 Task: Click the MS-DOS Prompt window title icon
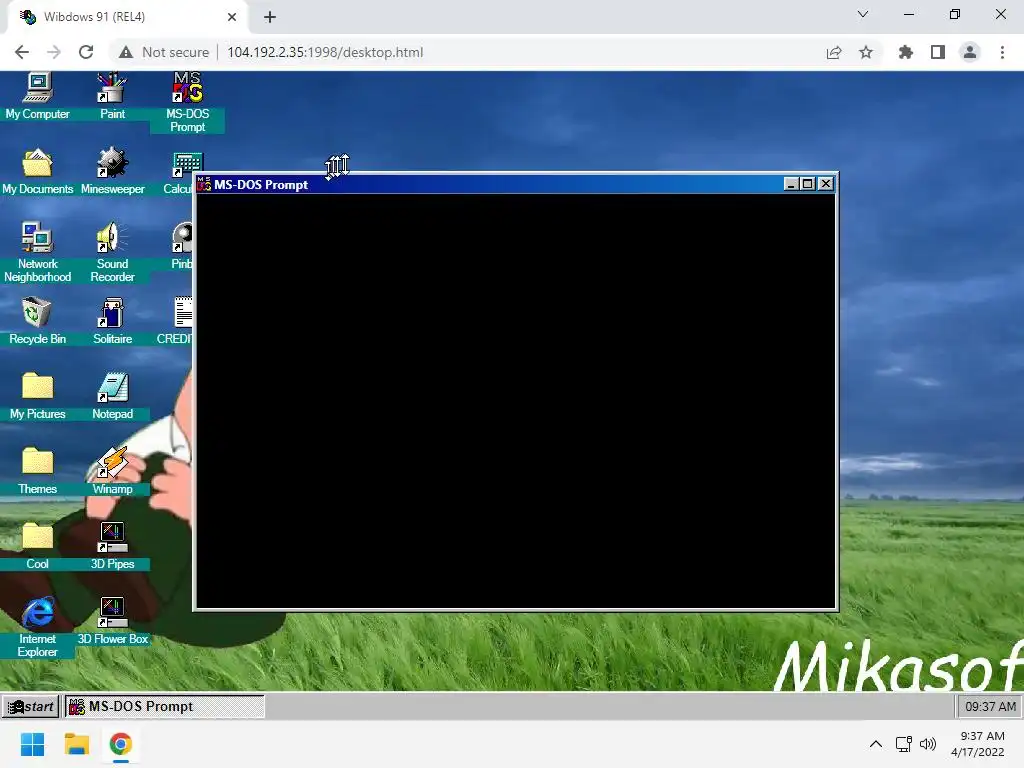tap(204, 184)
